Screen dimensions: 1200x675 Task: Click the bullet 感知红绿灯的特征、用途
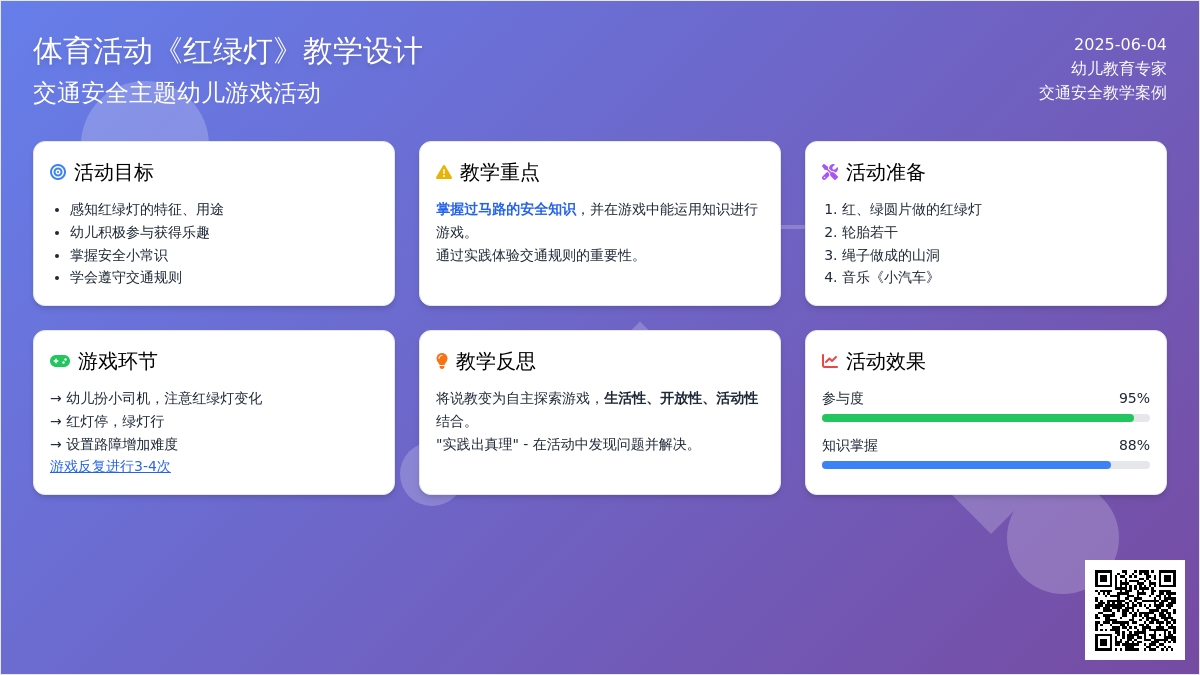(x=147, y=209)
